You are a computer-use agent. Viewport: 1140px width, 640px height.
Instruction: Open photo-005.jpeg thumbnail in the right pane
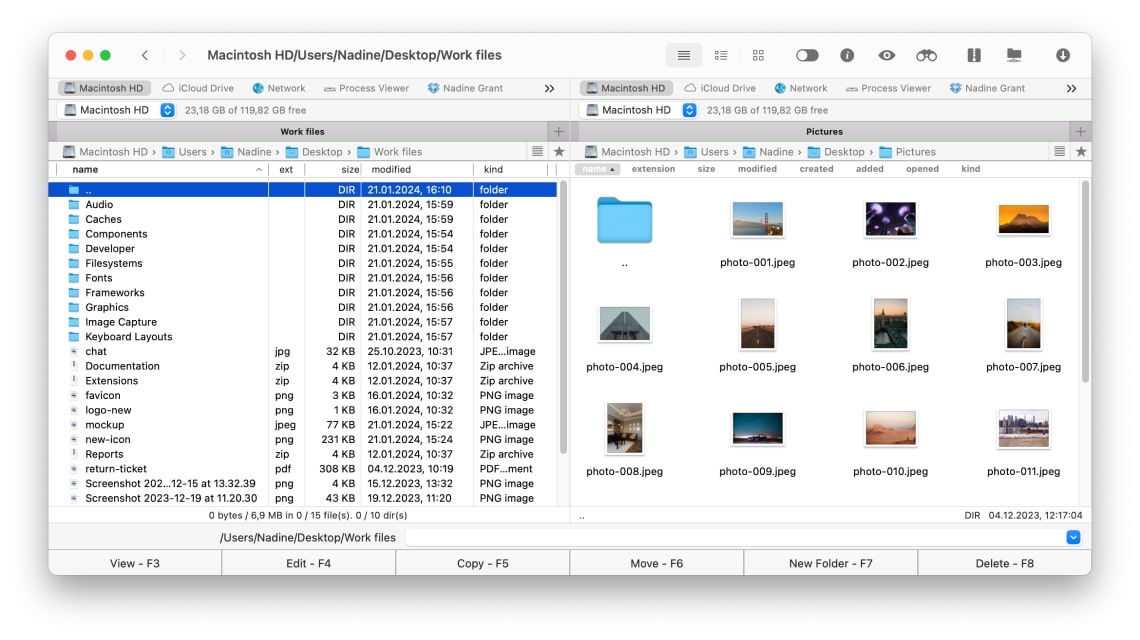757,323
